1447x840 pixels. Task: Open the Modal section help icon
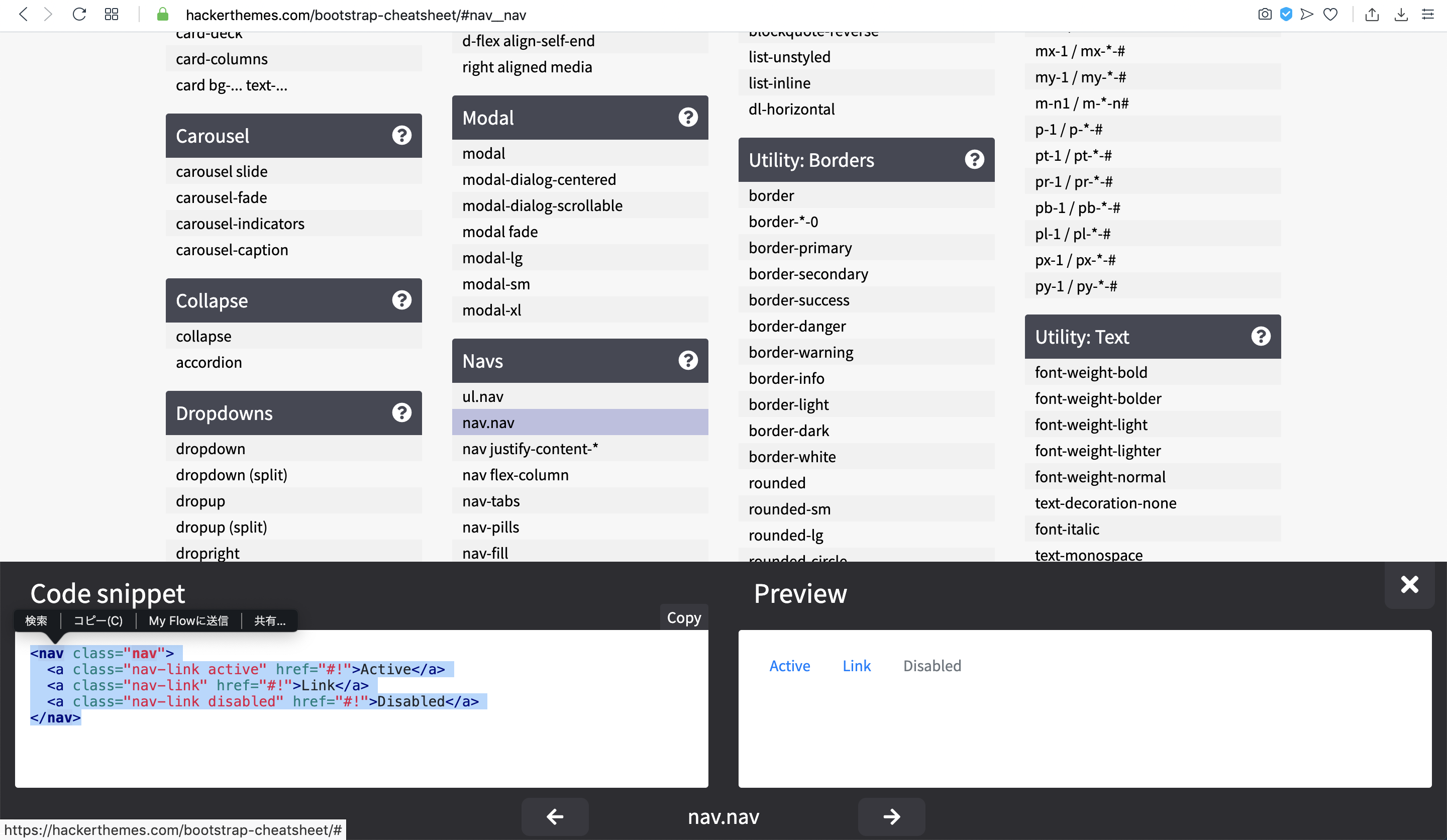pos(687,117)
